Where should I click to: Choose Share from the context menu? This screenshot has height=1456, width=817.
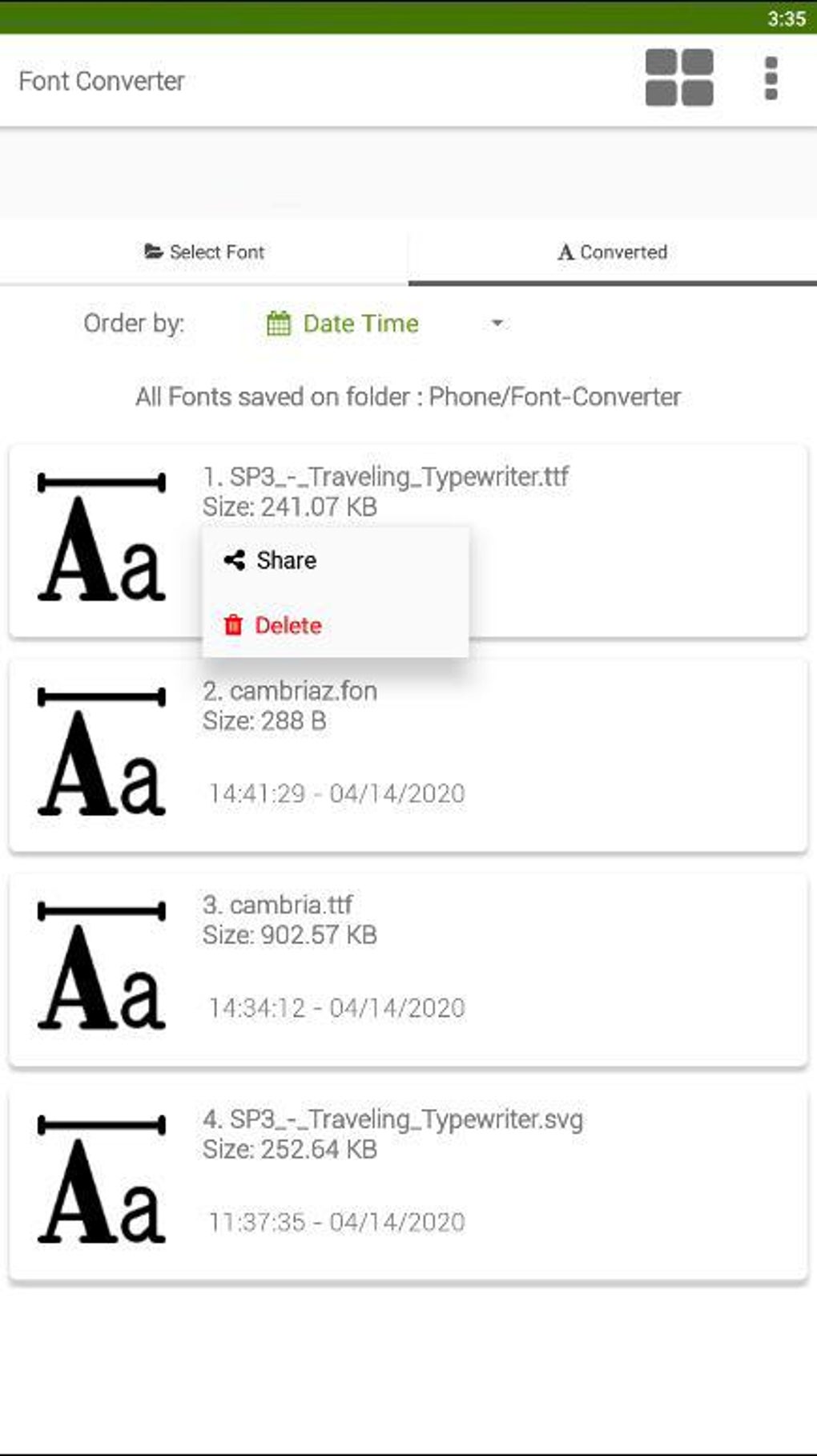[x=286, y=560]
